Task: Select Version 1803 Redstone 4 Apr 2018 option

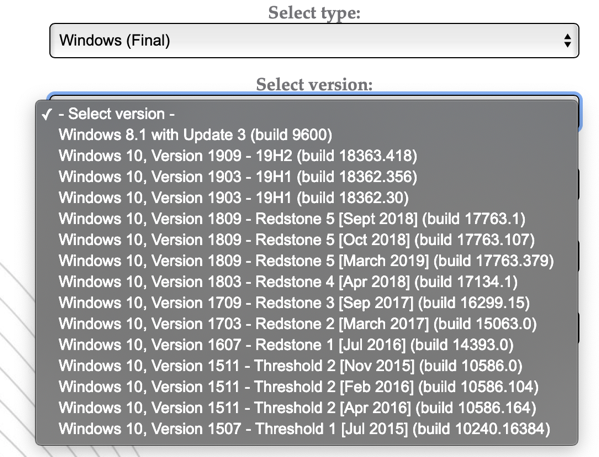Action: click(x=307, y=282)
